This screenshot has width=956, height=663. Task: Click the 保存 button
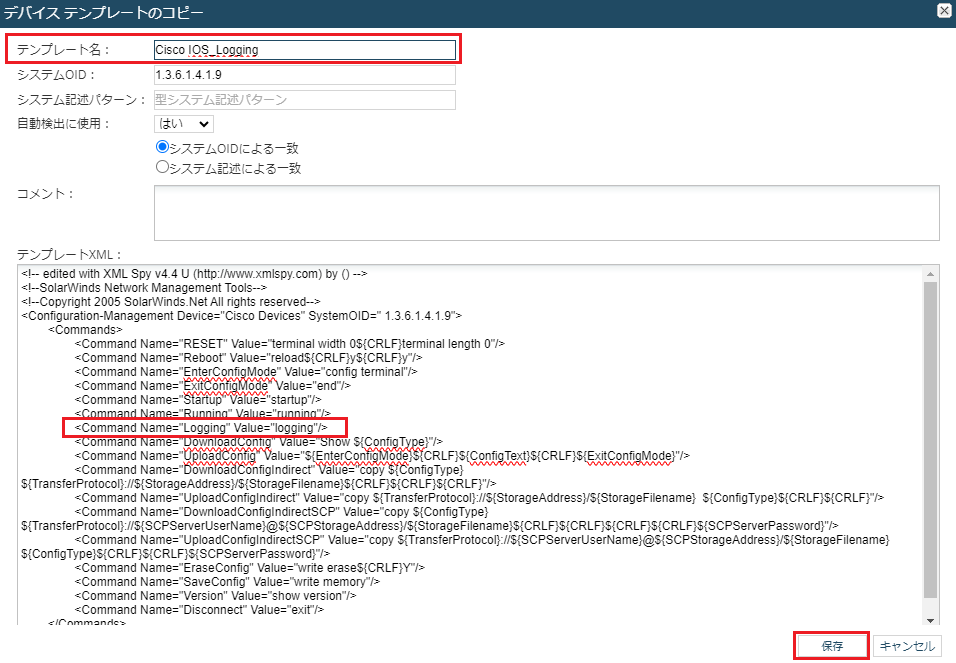[x=832, y=646]
